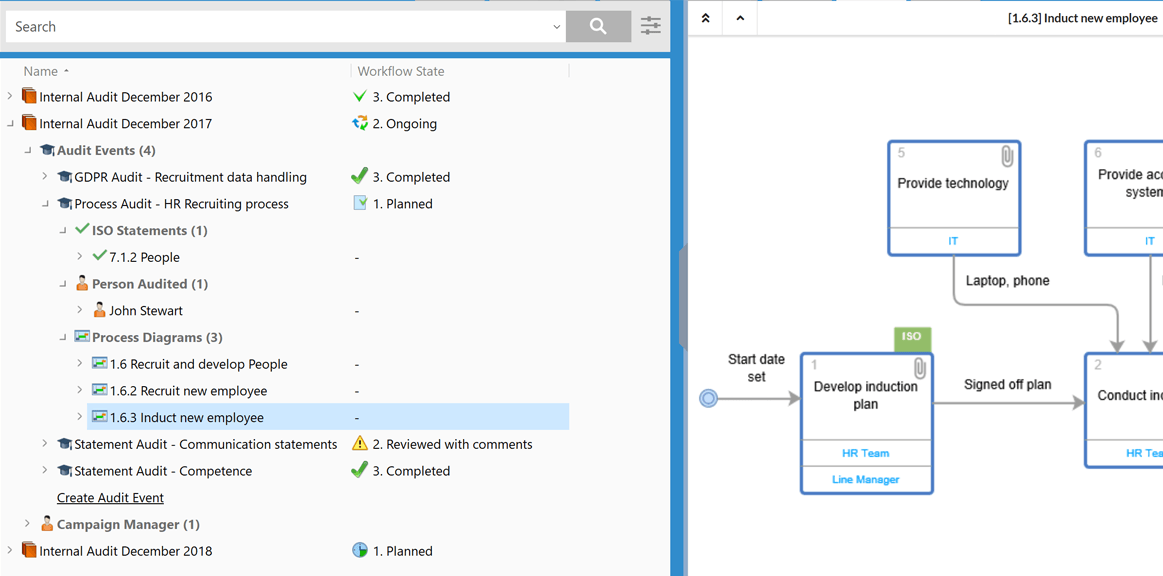Open the HR Team role link in Develop induction plan
The image size is (1163, 576).
tap(866, 453)
